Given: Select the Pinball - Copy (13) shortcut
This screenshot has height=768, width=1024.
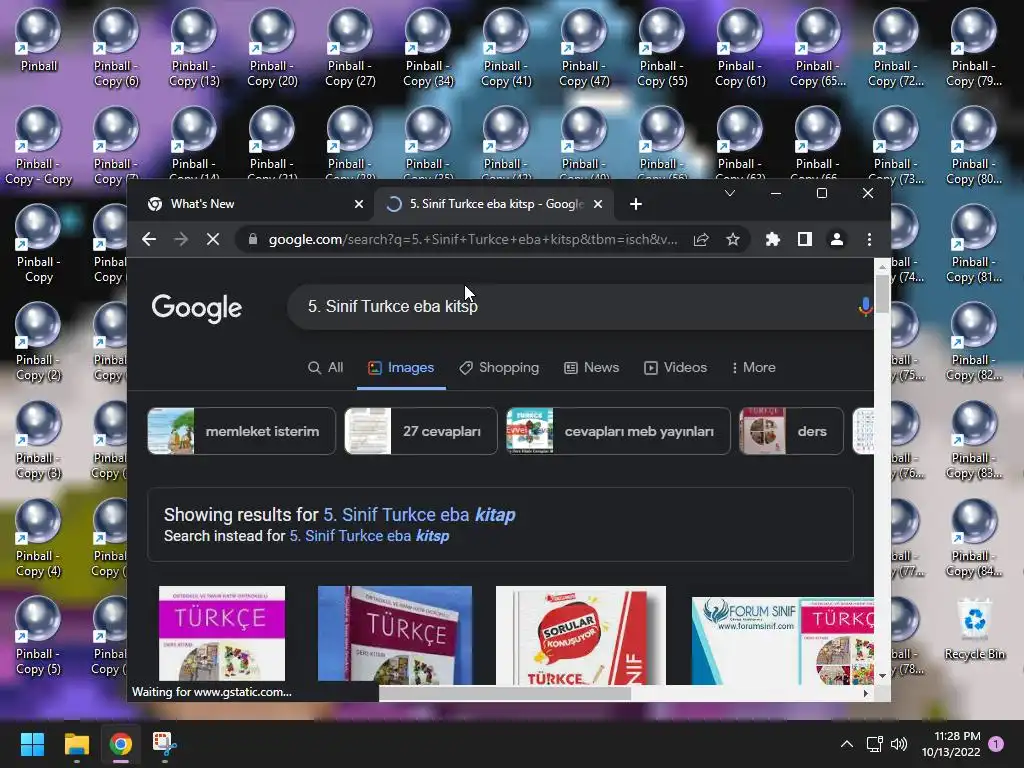Looking at the screenshot, I should pyautogui.click(x=194, y=48).
